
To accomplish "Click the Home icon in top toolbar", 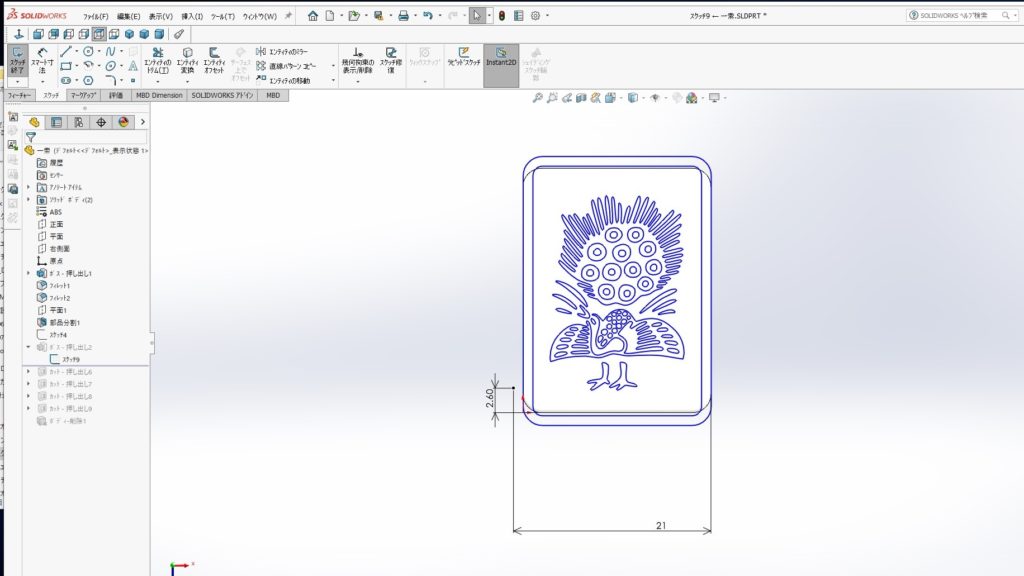I will [x=313, y=16].
